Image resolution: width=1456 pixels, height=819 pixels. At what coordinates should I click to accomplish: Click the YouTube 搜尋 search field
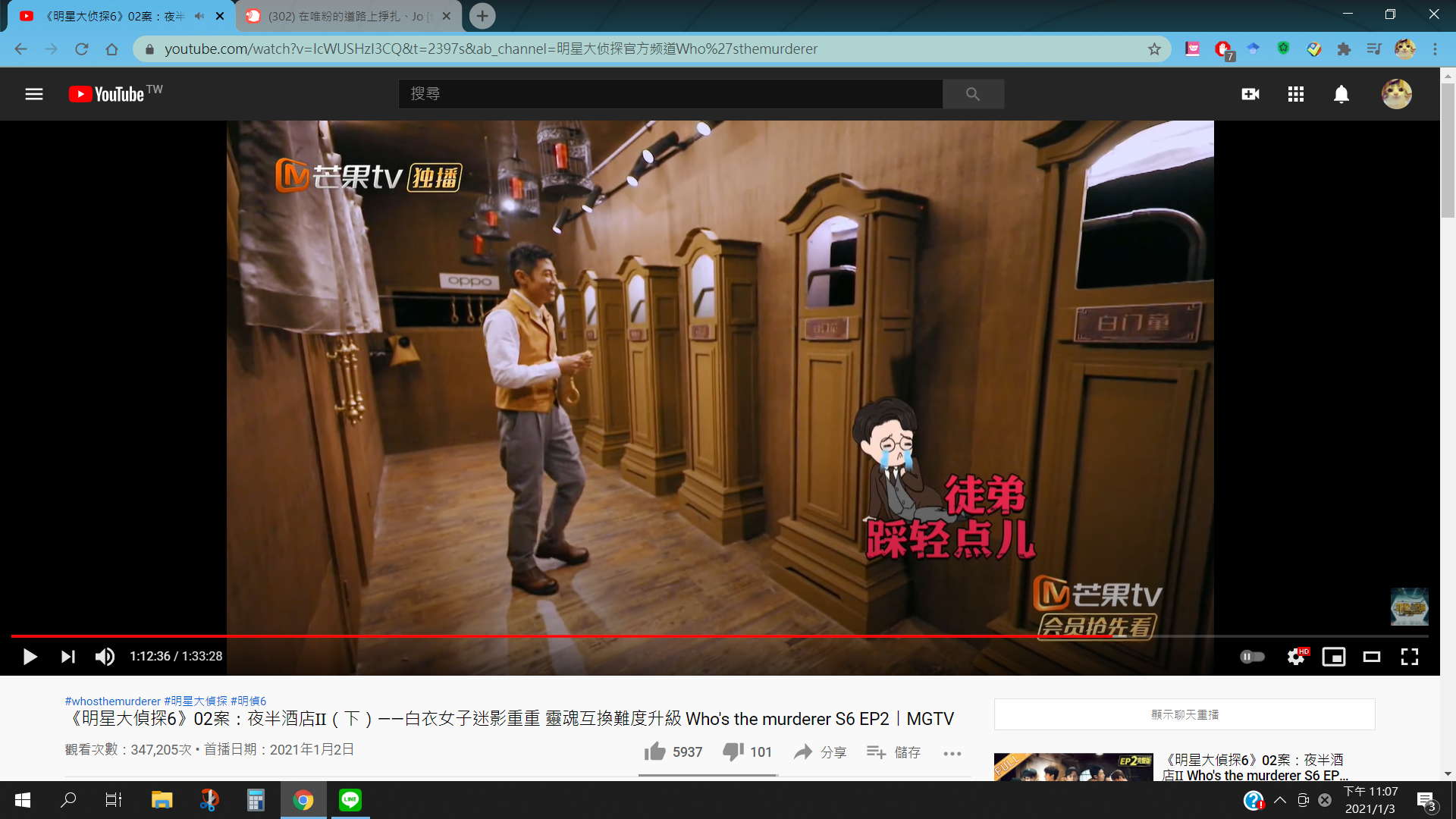[670, 94]
